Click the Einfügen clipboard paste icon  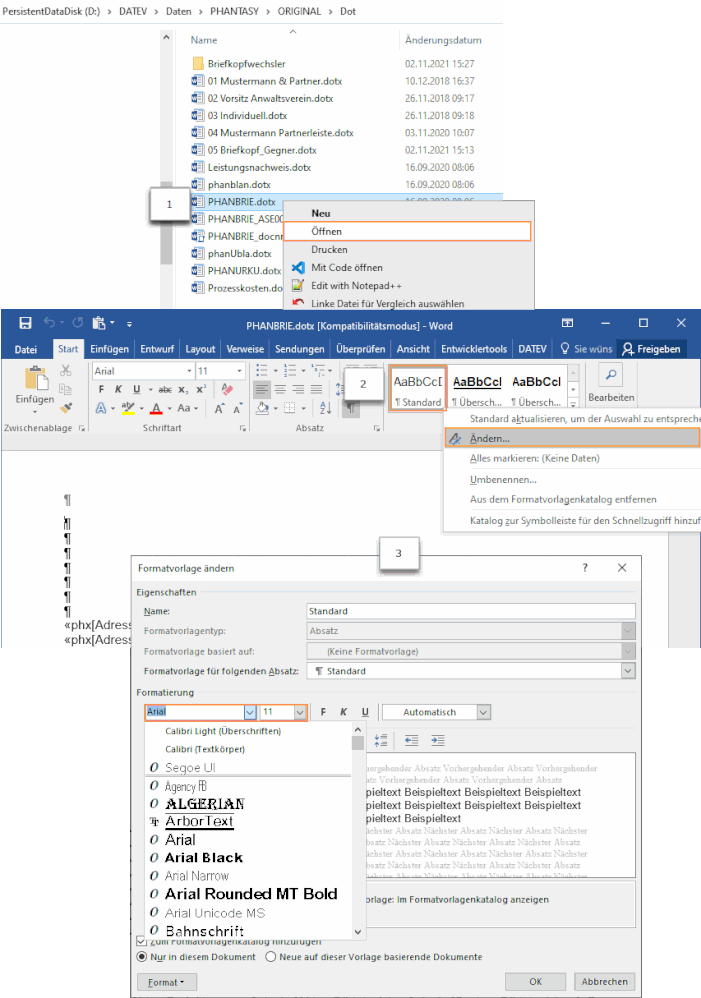point(36,377)
